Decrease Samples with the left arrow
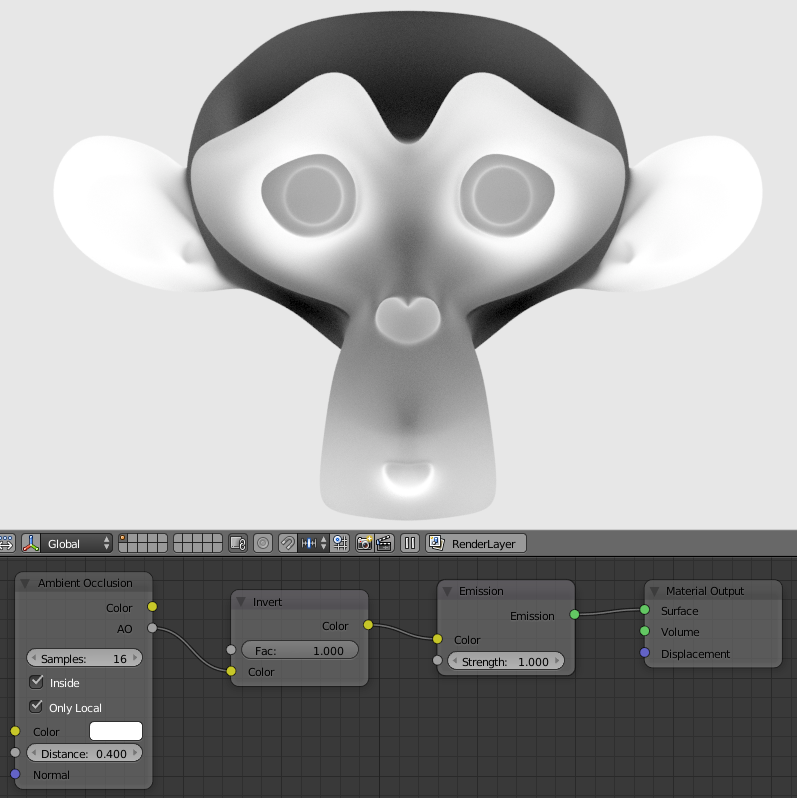Image resolution: width=797 pixels, height=798 pixels. 34,658
